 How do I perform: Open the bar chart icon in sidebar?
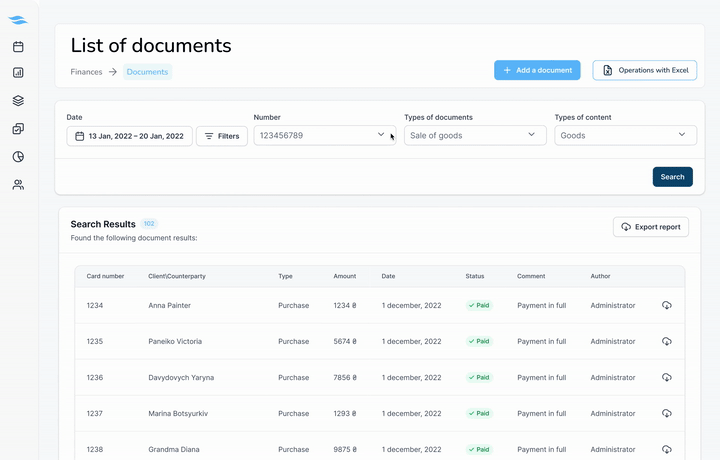18,73
